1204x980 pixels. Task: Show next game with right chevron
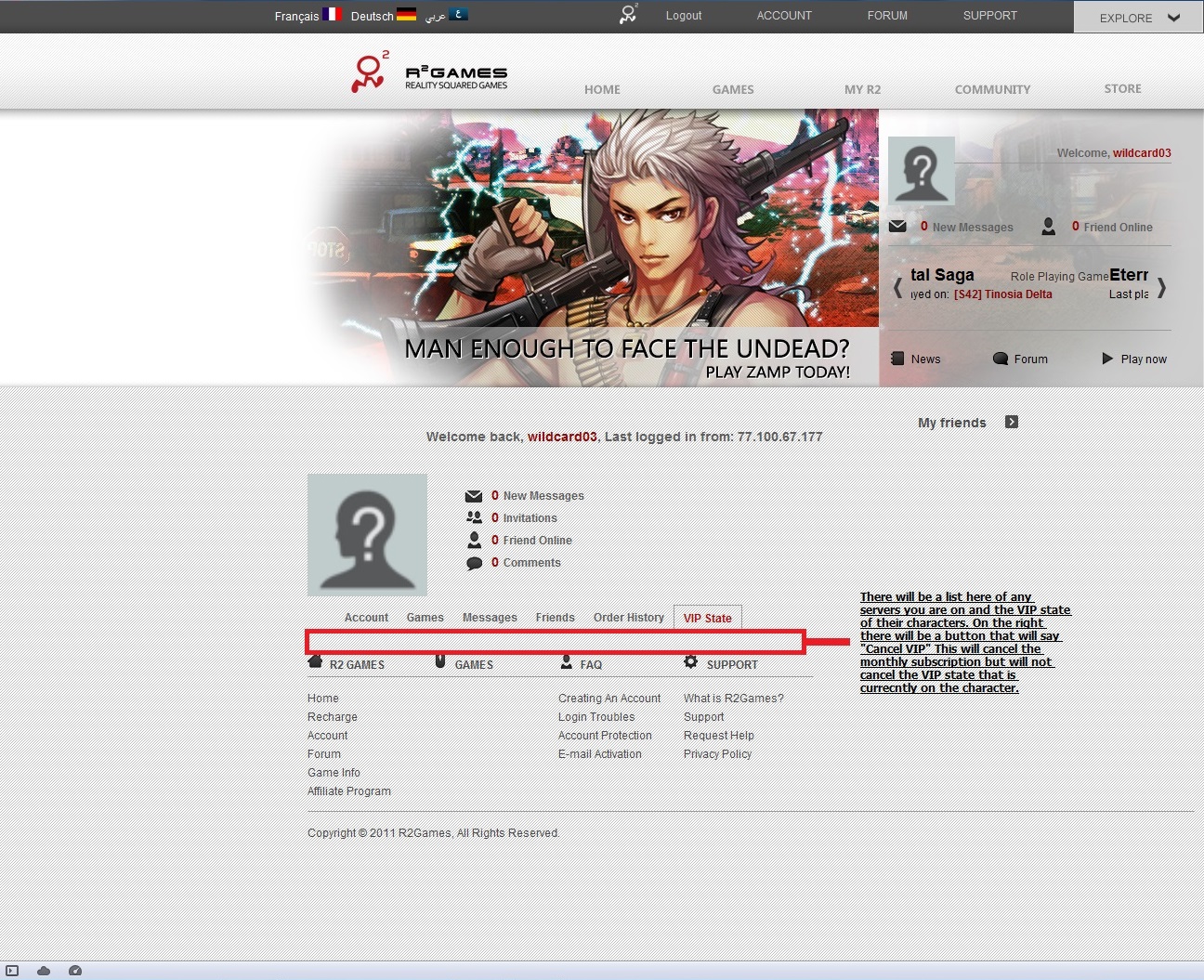point(1161,287)
